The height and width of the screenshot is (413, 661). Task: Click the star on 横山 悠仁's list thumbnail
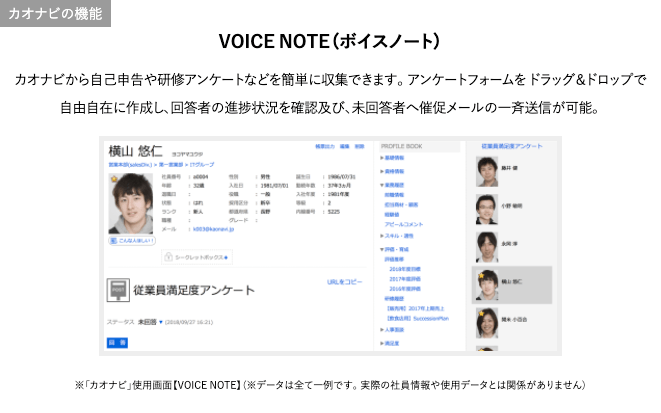[481, 276]
